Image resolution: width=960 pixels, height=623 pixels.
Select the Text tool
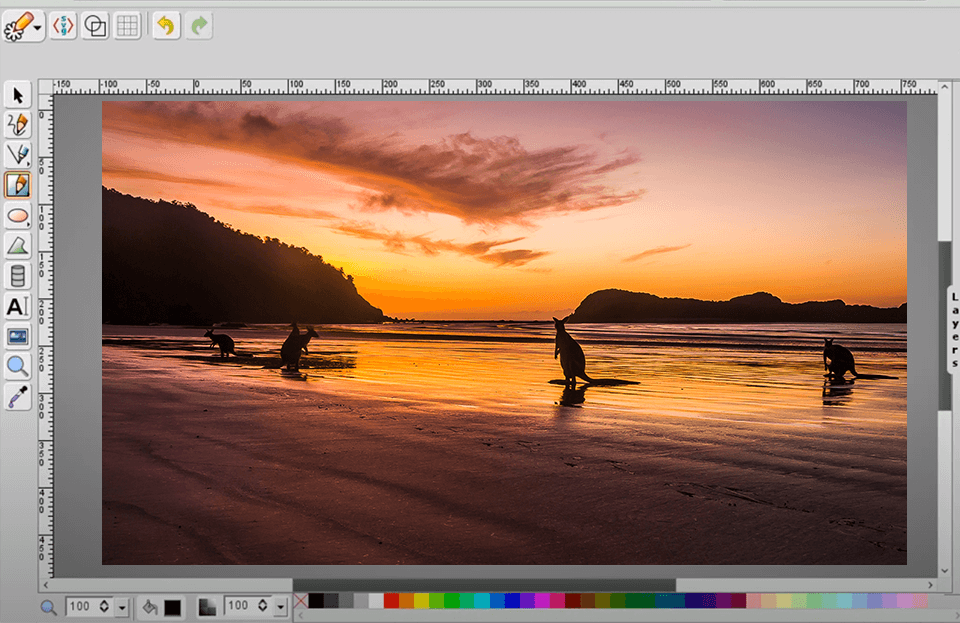[18, 306]
